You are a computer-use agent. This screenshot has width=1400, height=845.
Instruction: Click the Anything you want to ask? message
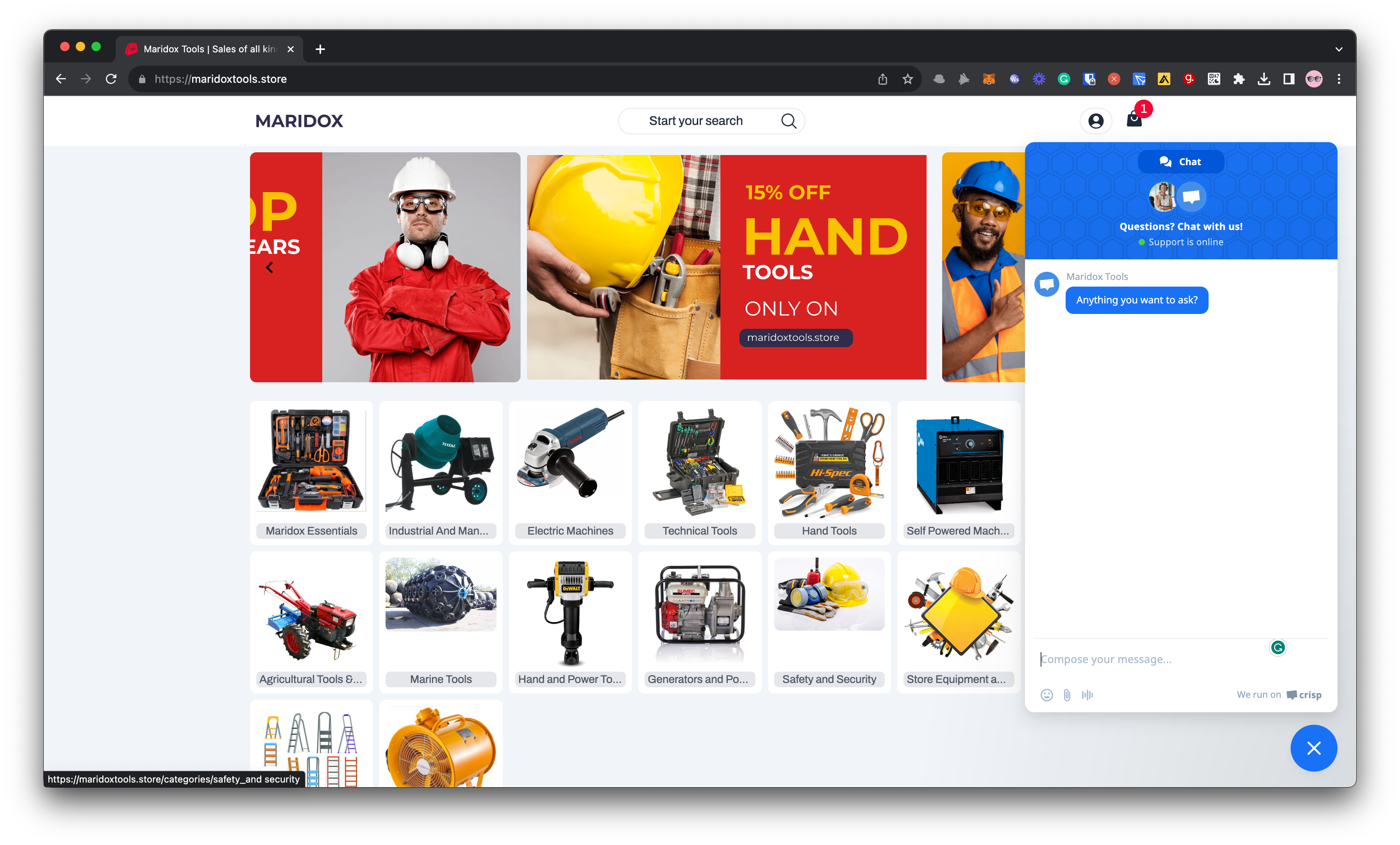(x=1136, y=300)
